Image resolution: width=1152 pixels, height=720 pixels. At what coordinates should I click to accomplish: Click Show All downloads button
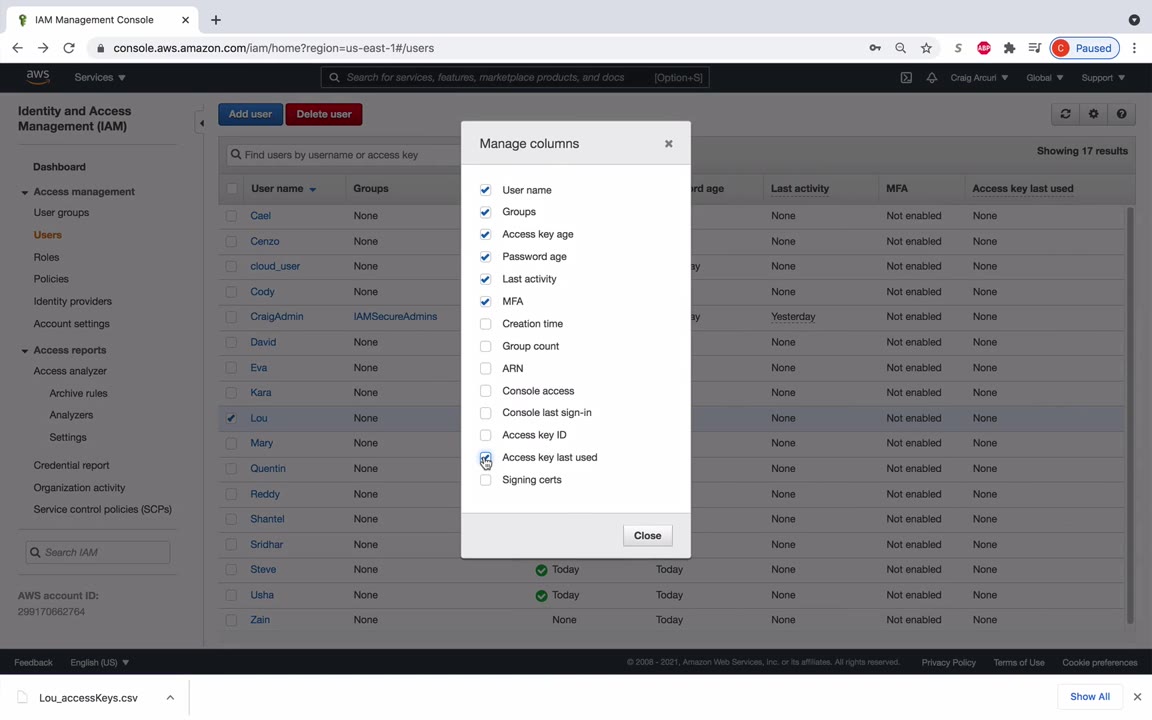[x=1090, y=696]
